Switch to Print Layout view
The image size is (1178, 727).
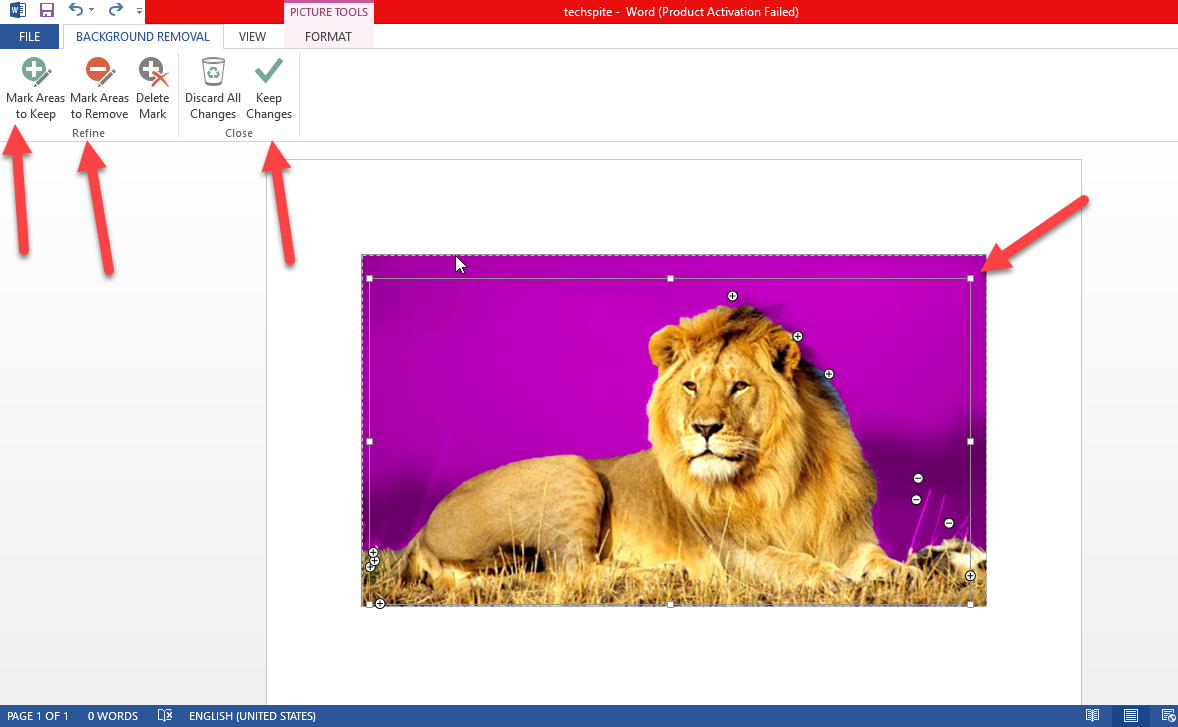(x=1130, y=716)
